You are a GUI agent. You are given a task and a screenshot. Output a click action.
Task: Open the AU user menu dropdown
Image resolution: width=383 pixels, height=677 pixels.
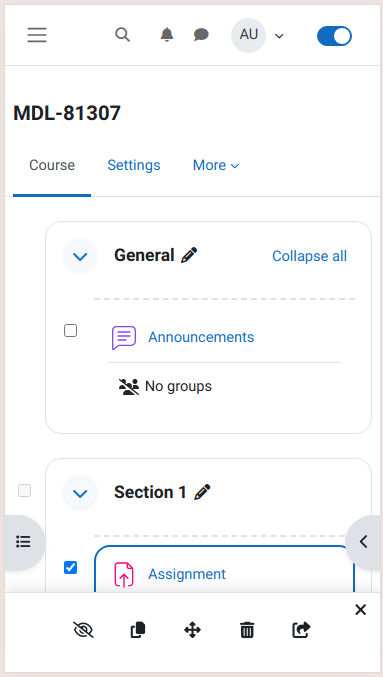click(257, 35)
